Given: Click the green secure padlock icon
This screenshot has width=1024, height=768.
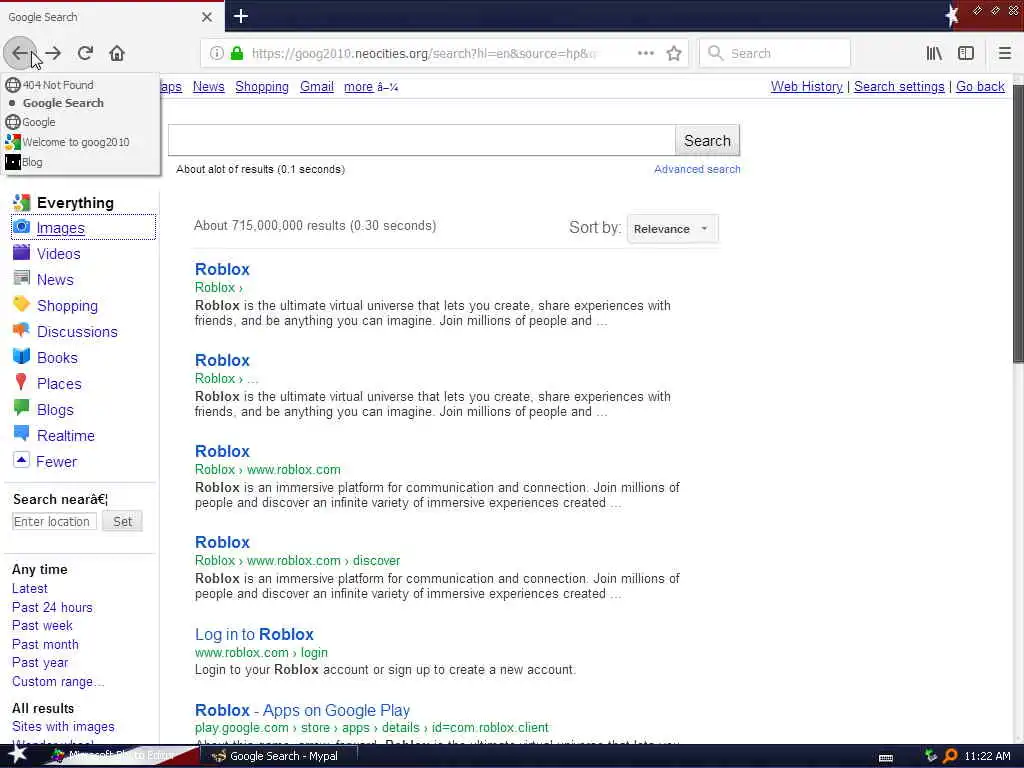Looking at the screenshot, I should point(237,54).
